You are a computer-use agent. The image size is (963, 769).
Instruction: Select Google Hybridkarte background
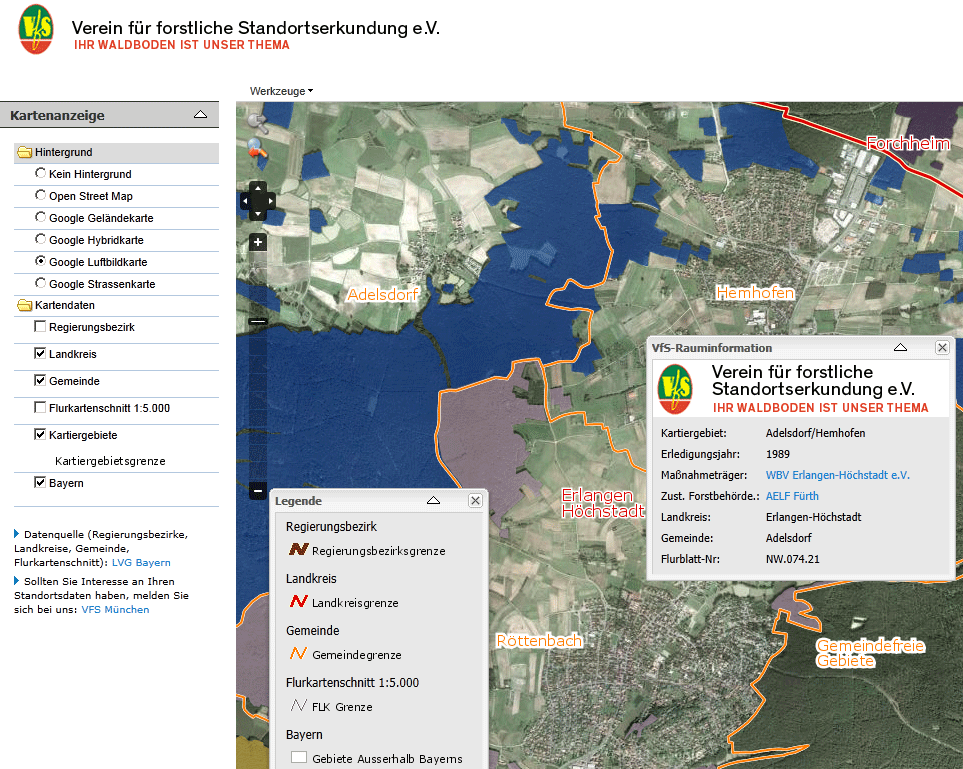coord(41,239)
